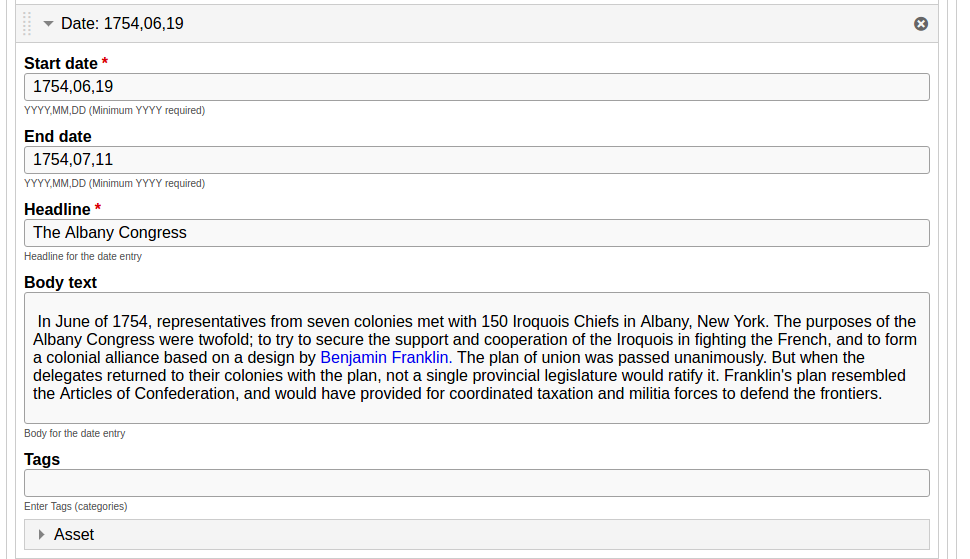The height and width of the screenshot is (559, 970).
Task: Open the Benjamin Franklin link
Action: tap(386, 357)
